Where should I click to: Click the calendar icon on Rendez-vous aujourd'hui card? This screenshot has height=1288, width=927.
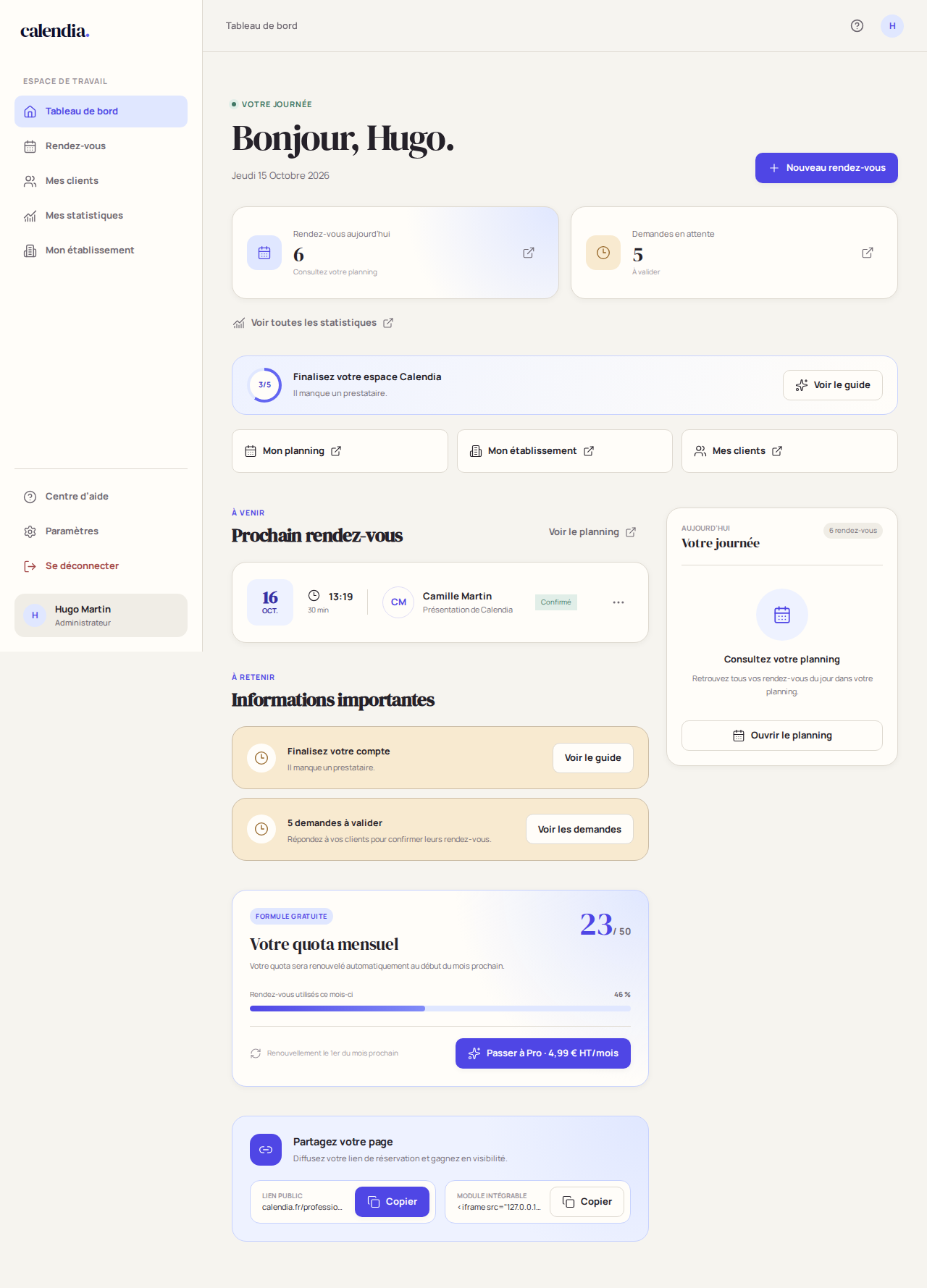point(264,253)
